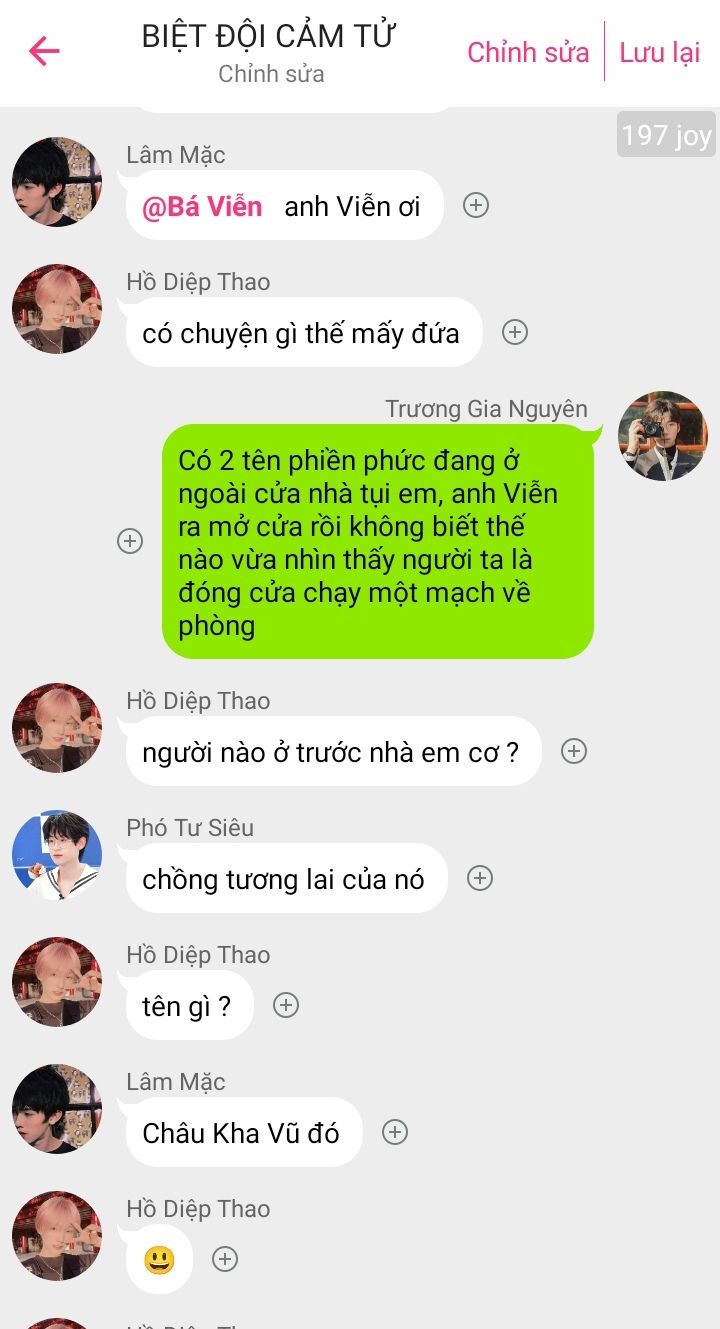
Task: Tap plus icon beside "có chuyện gì thế mấy đứa"
Action: pyautogui.click(x=515, y=332)
